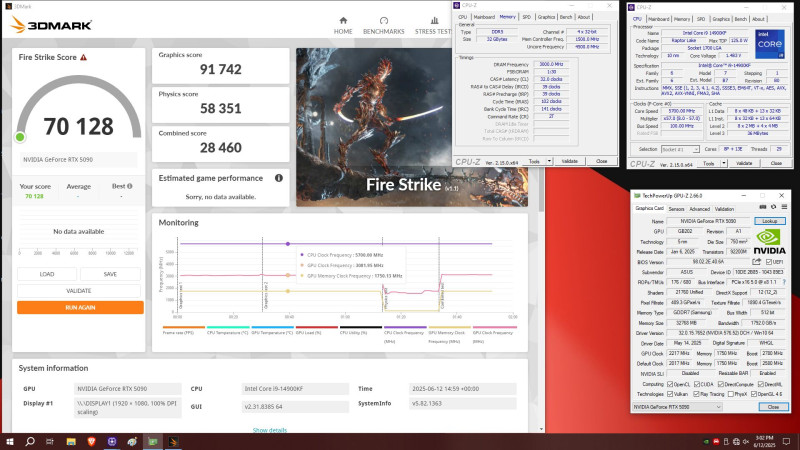Click the Close button in GPU-Z window
The width and height of the screenshot is (800, 450).
(773, 407)
